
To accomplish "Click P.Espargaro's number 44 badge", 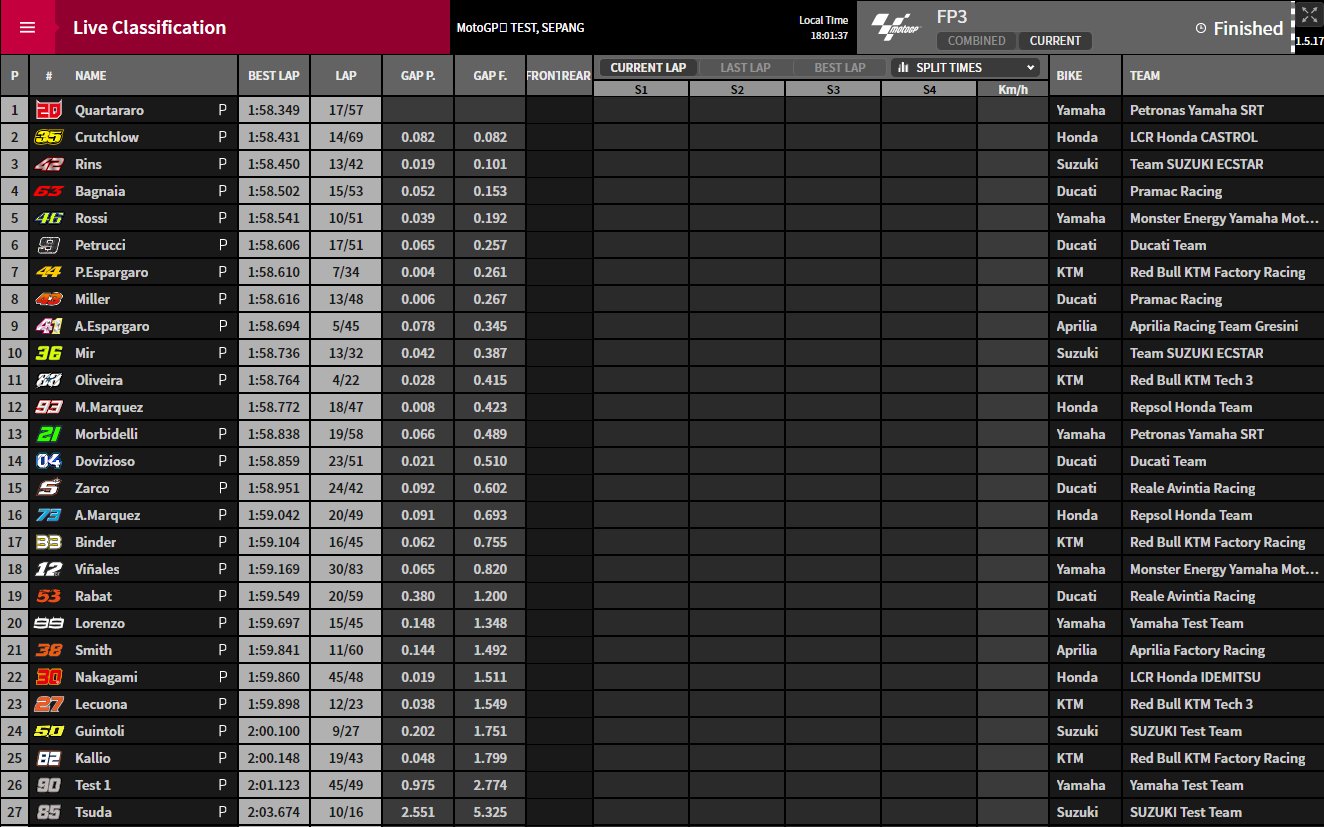I will pos(48,272).
